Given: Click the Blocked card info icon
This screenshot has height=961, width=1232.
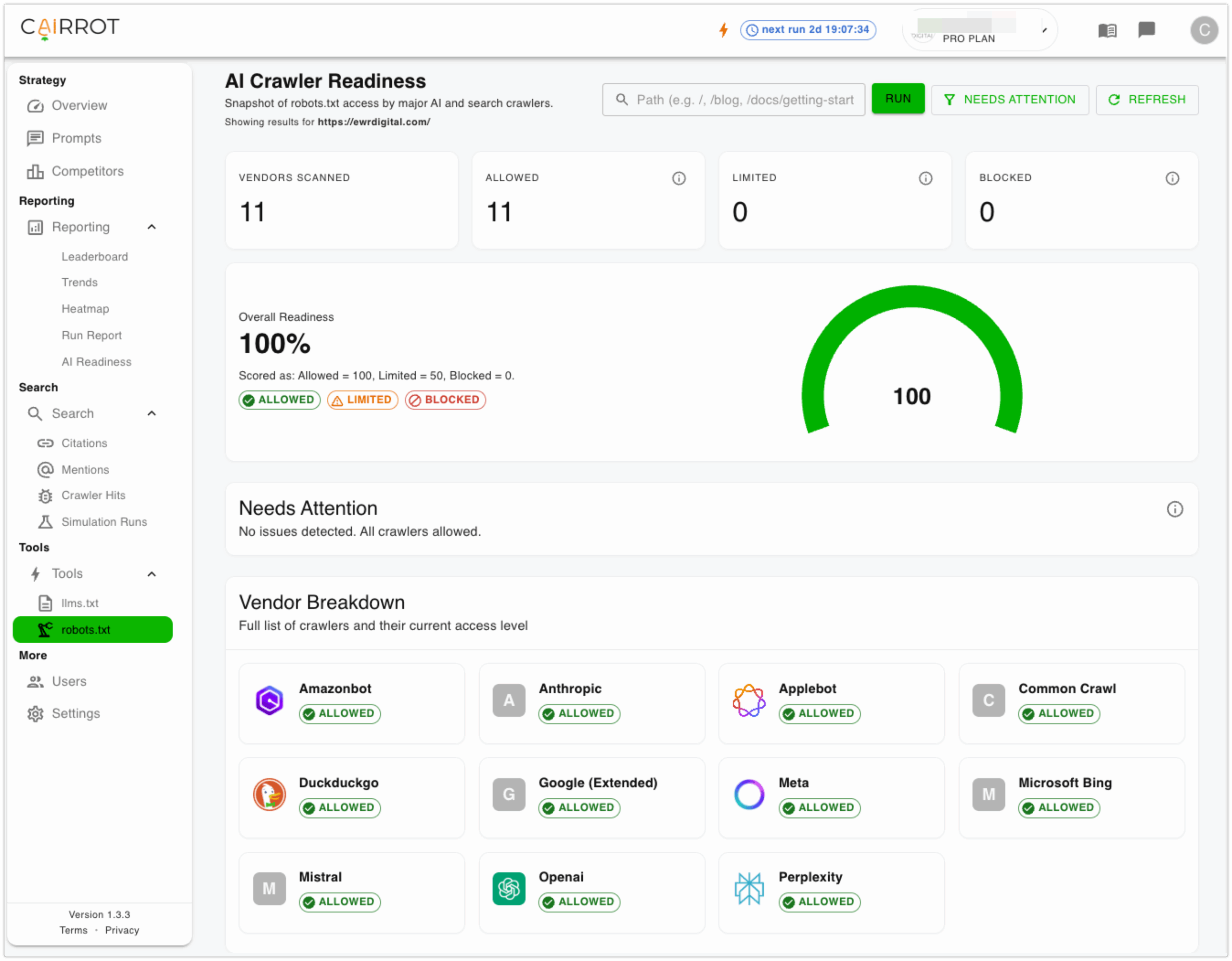Looking at the screenshot, I should pyautogui.click(x=1172, y=178).
